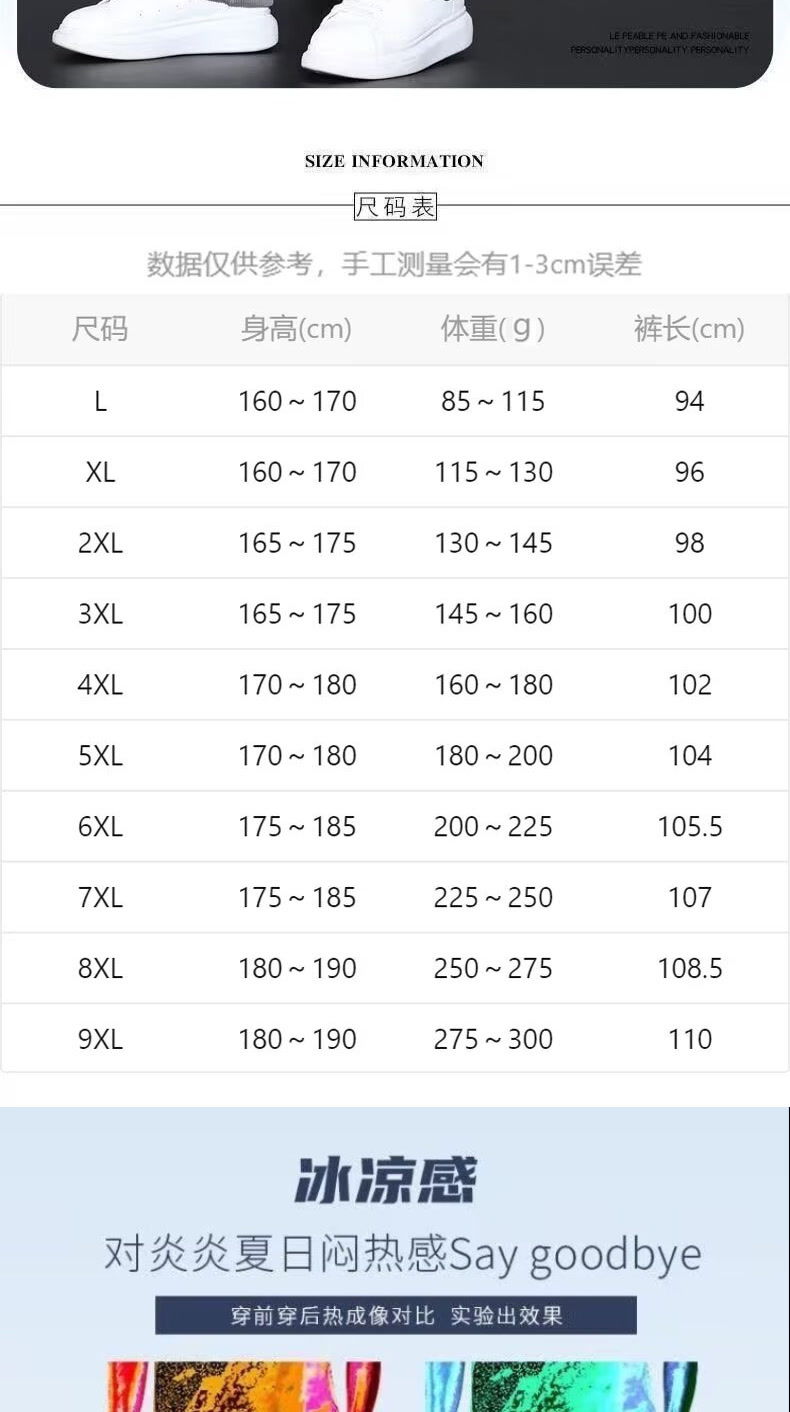Click the SIZE INFORMATION heading
The image size is (790, 1412).
coord(394,161)
